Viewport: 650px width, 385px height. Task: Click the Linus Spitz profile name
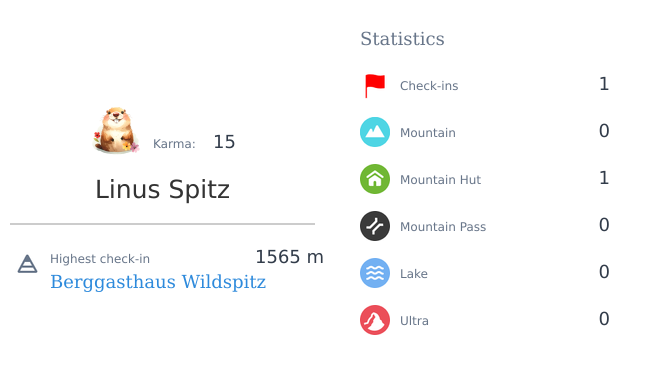[162, 190]
